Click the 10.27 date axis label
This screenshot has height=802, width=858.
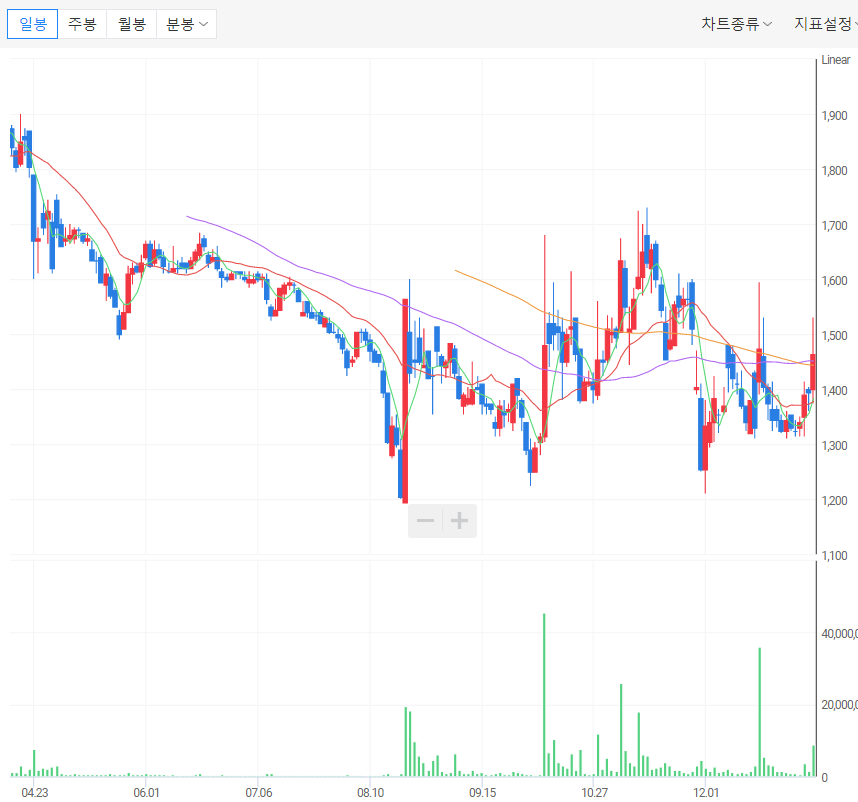(x=594, y=793)
